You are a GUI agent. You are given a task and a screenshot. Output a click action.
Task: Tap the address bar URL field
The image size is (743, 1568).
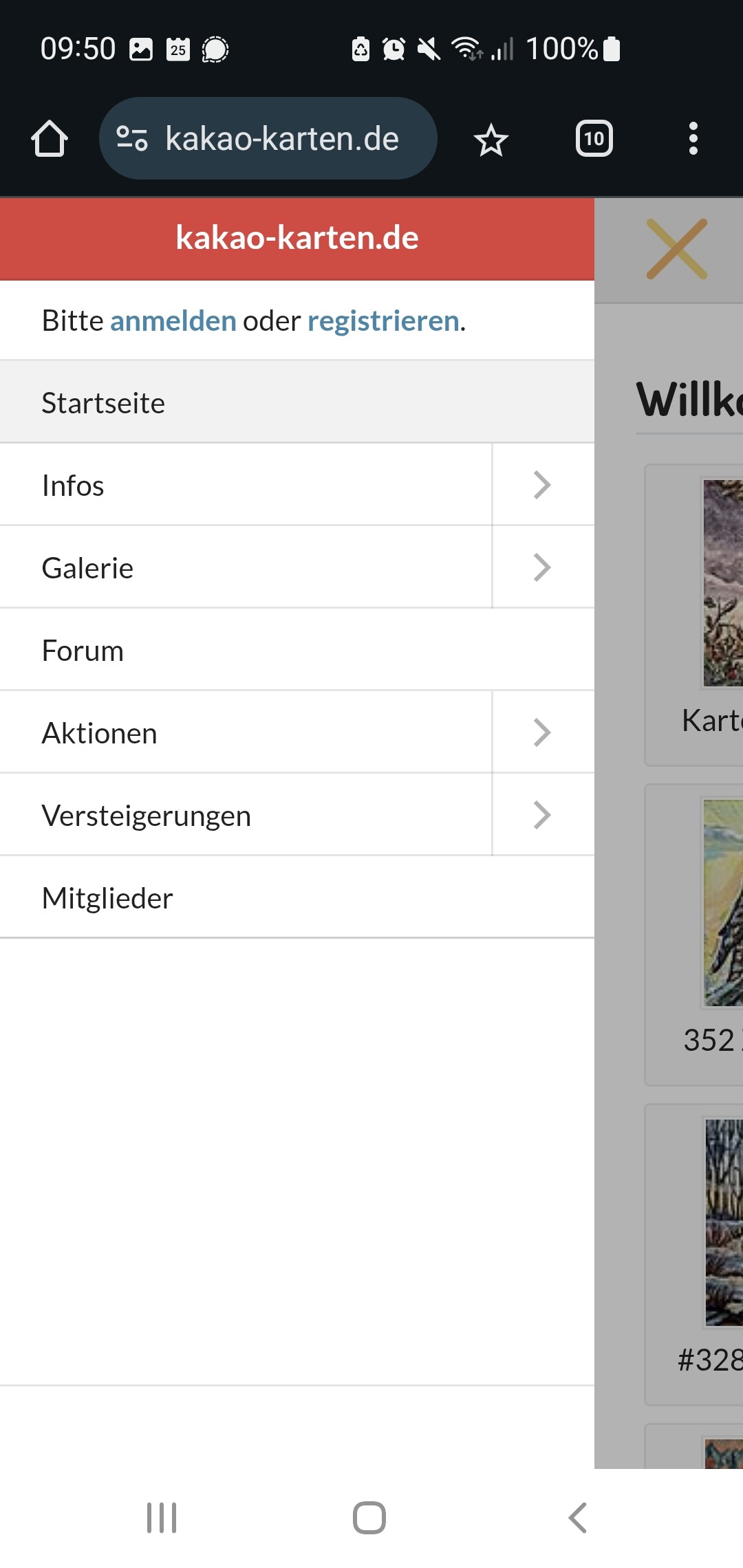[282, 139]
